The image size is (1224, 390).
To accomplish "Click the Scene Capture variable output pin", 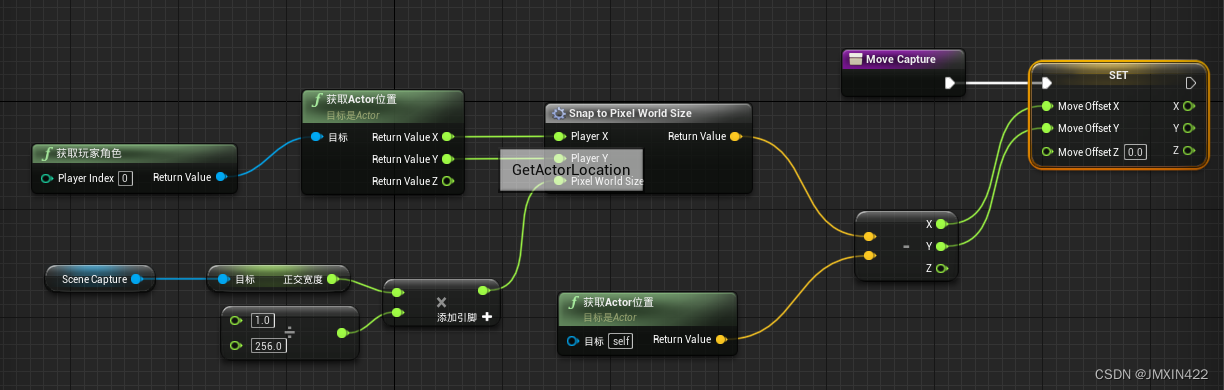I will pos(137,279).
